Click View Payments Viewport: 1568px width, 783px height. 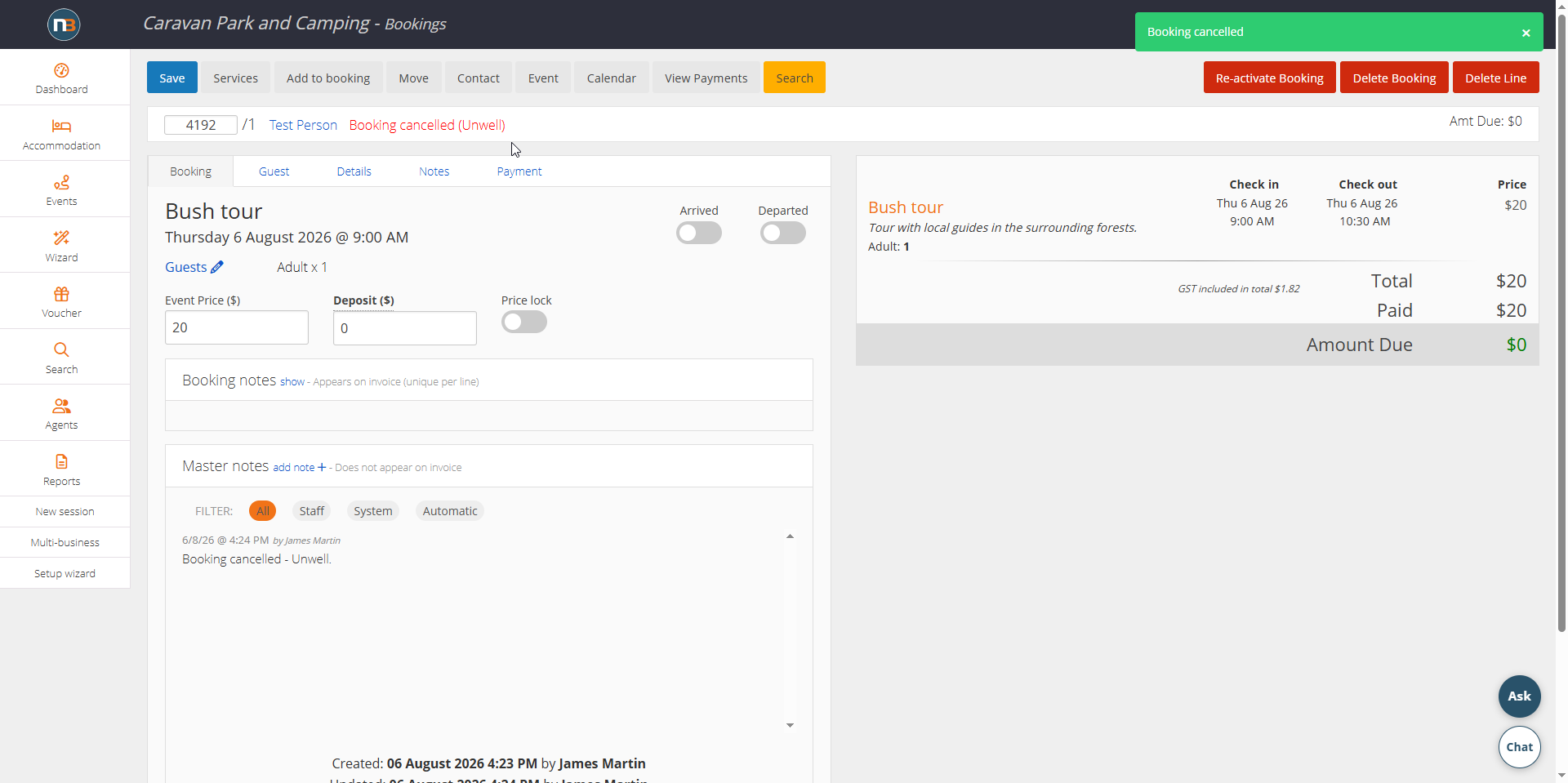[706, 78]
